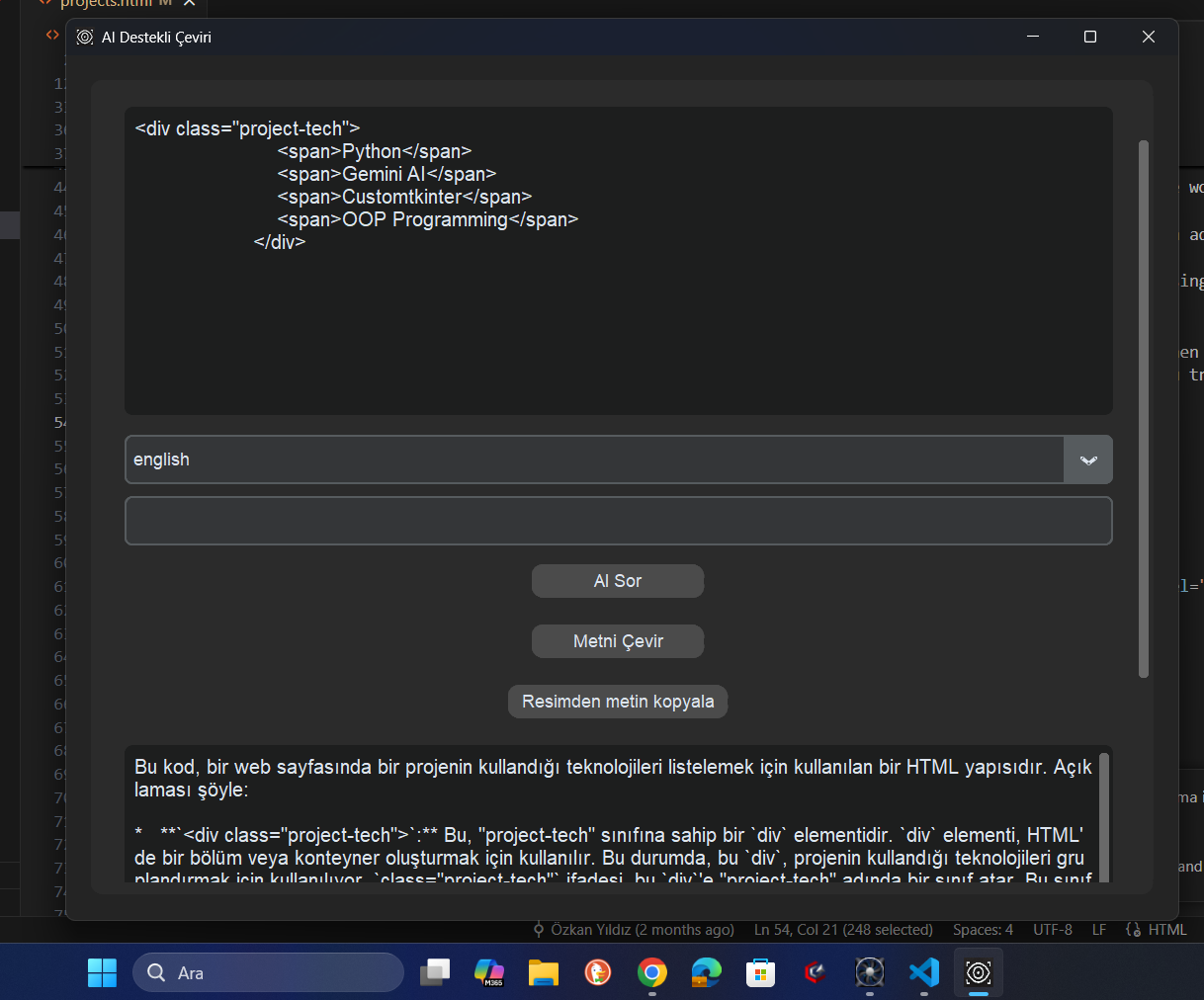Viewport: 1204px width, 1000px height.
Task: Focus the empty question input field
Action: (x=618, y=521)
